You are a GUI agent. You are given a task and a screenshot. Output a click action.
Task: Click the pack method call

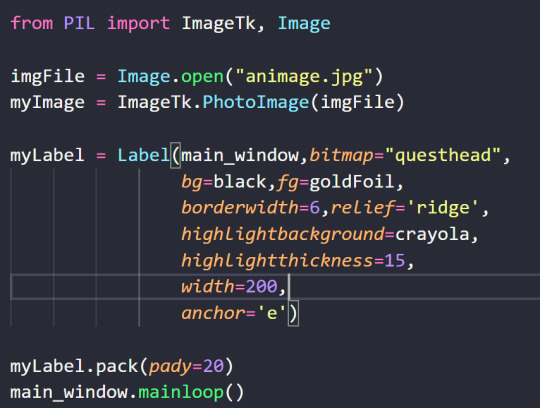pyautogui.click(x=117, y=367)
